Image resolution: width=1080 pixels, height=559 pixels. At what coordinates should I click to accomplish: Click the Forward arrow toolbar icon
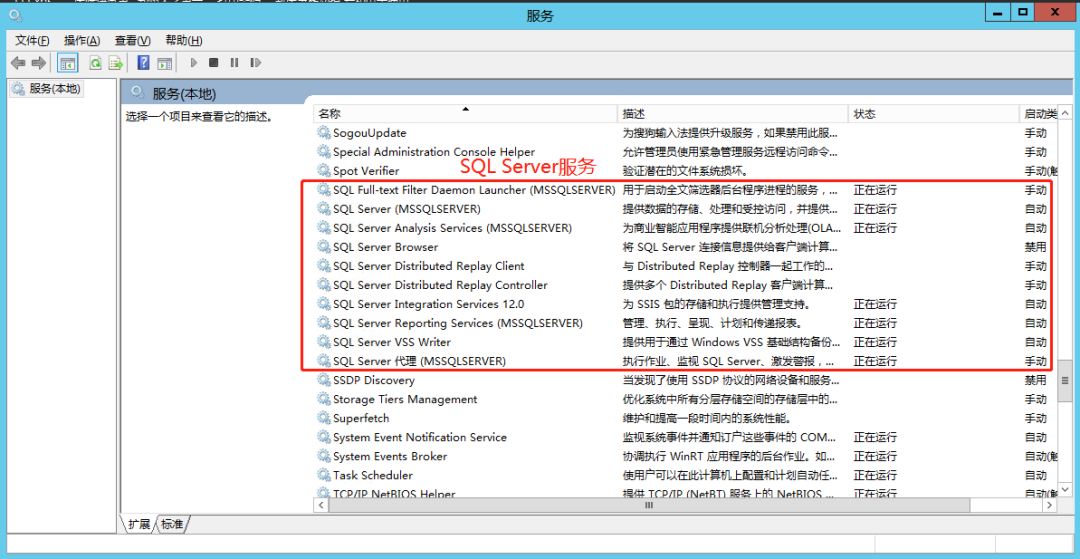38,63
